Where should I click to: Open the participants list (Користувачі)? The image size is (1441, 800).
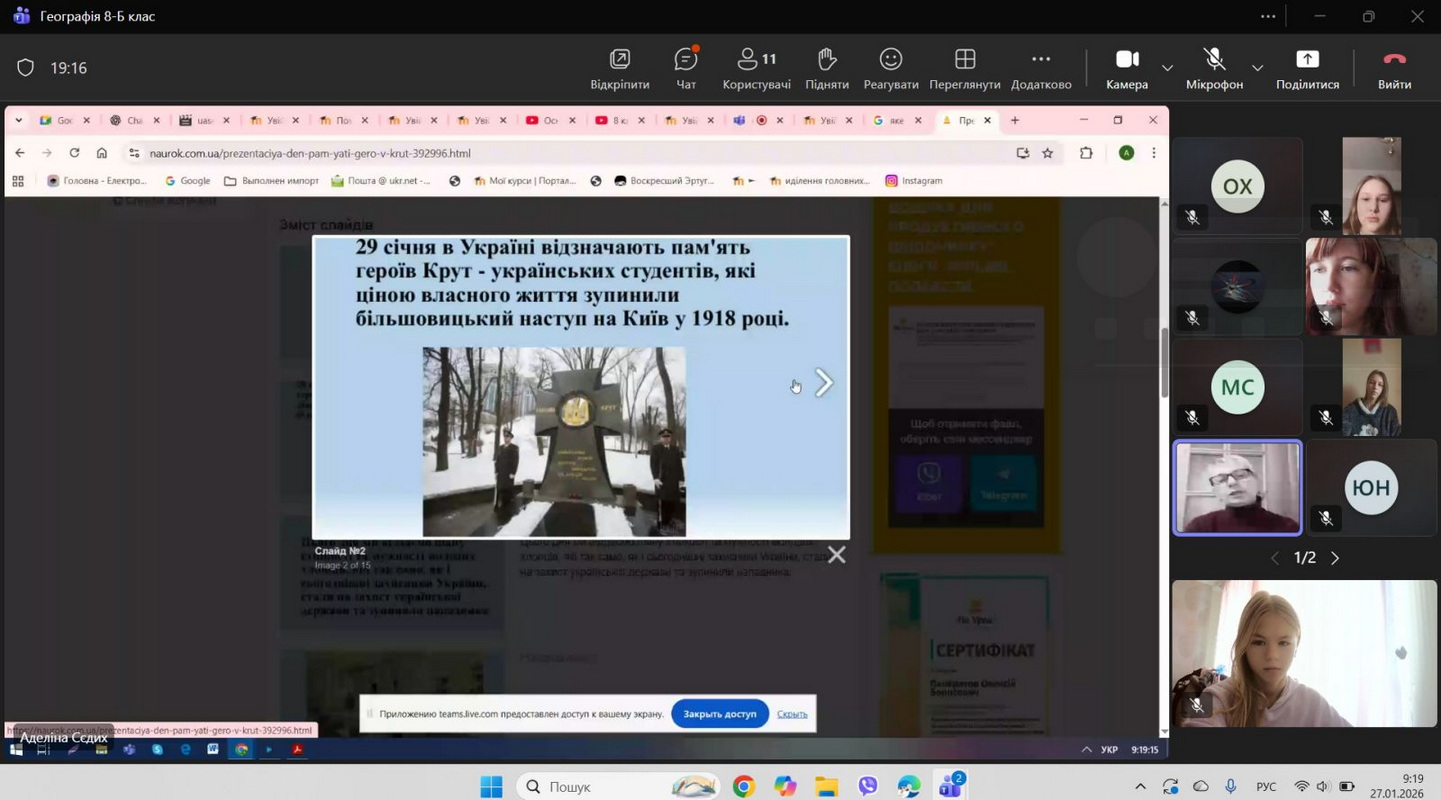tap(756, 68)
